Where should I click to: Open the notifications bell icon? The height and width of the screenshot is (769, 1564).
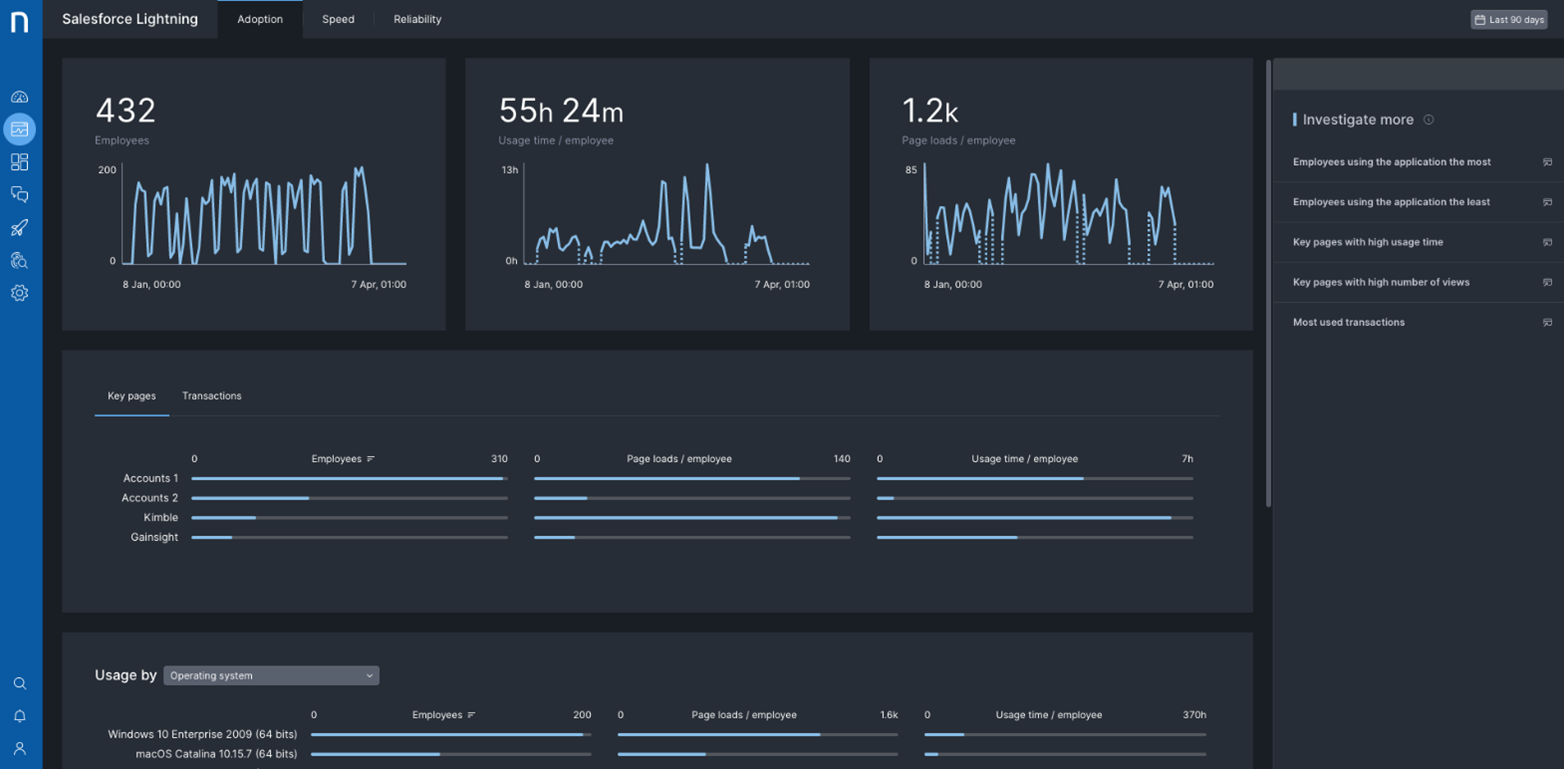20,716
